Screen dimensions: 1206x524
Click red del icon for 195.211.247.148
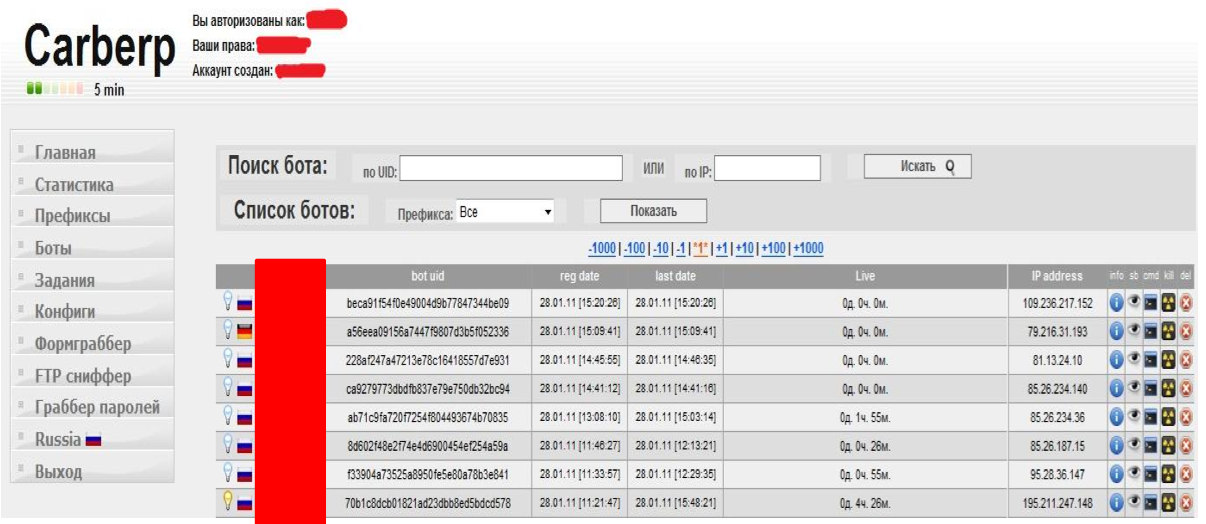click(x=1186, y=502)
